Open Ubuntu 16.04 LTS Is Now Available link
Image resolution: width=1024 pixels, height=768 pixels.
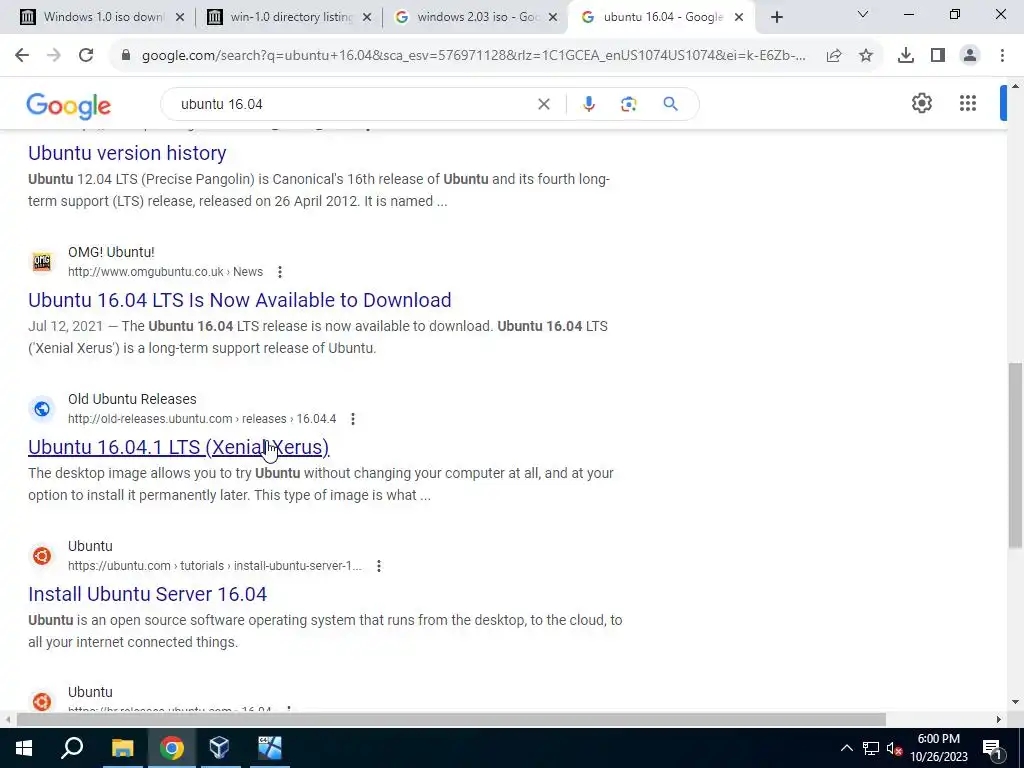point(240,300)
